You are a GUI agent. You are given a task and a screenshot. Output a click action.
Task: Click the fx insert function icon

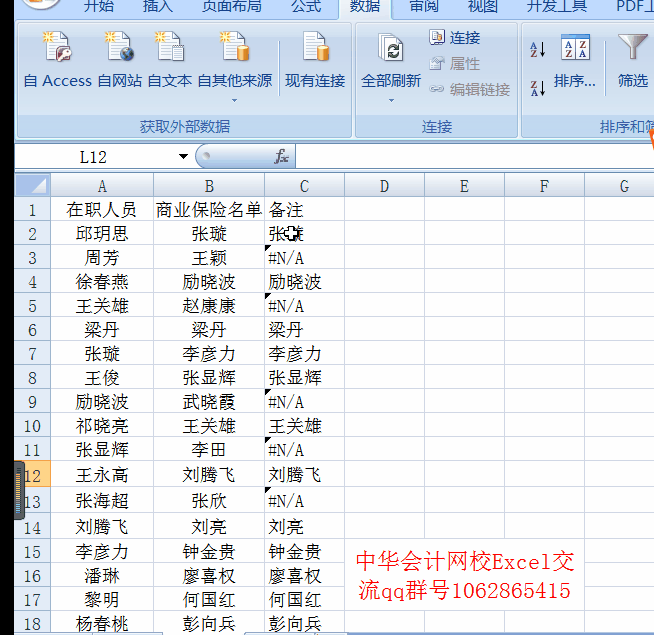tap(282, 156)
